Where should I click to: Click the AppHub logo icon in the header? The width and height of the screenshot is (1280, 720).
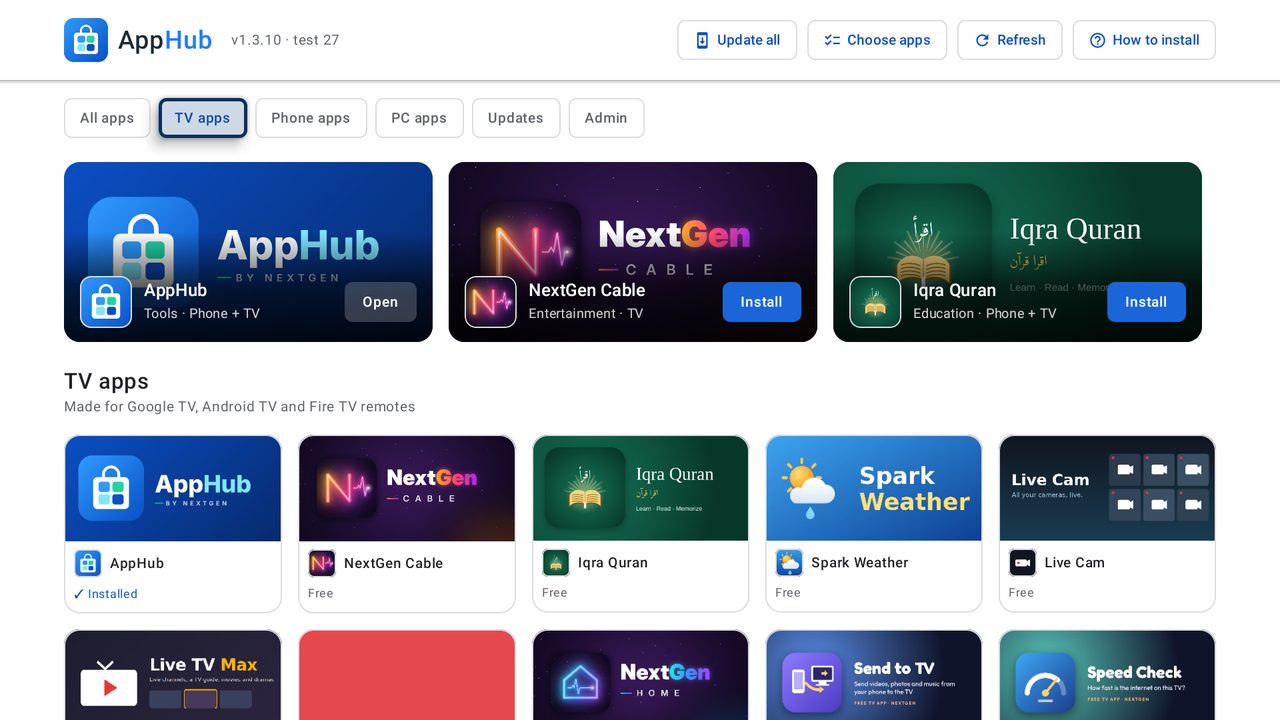click(86, 40)
